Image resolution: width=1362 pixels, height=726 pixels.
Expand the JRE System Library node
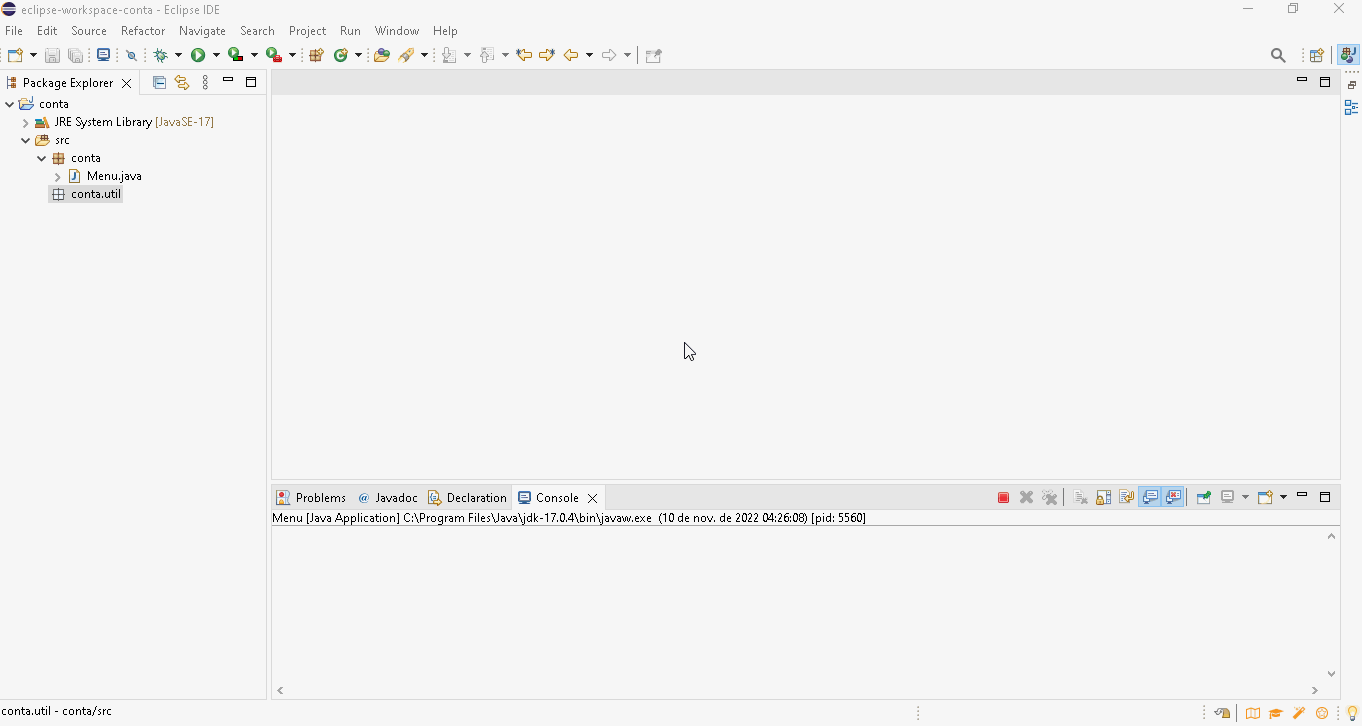coord(26,122)
